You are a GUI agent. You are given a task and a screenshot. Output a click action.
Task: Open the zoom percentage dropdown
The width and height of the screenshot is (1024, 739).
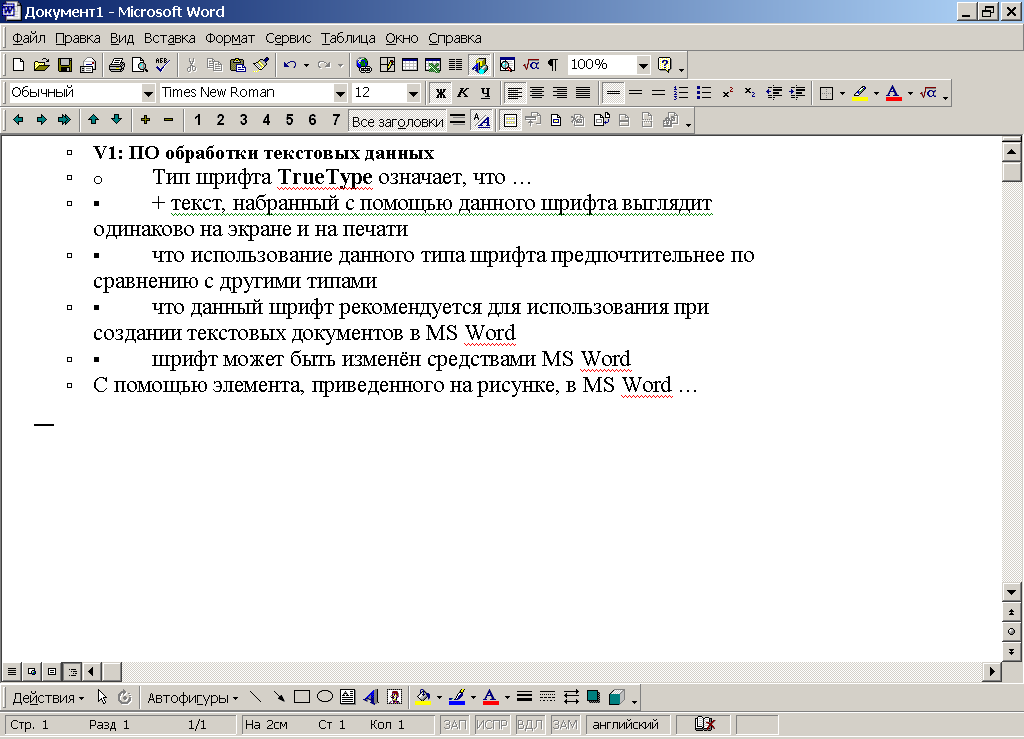(x=643, y=65)
